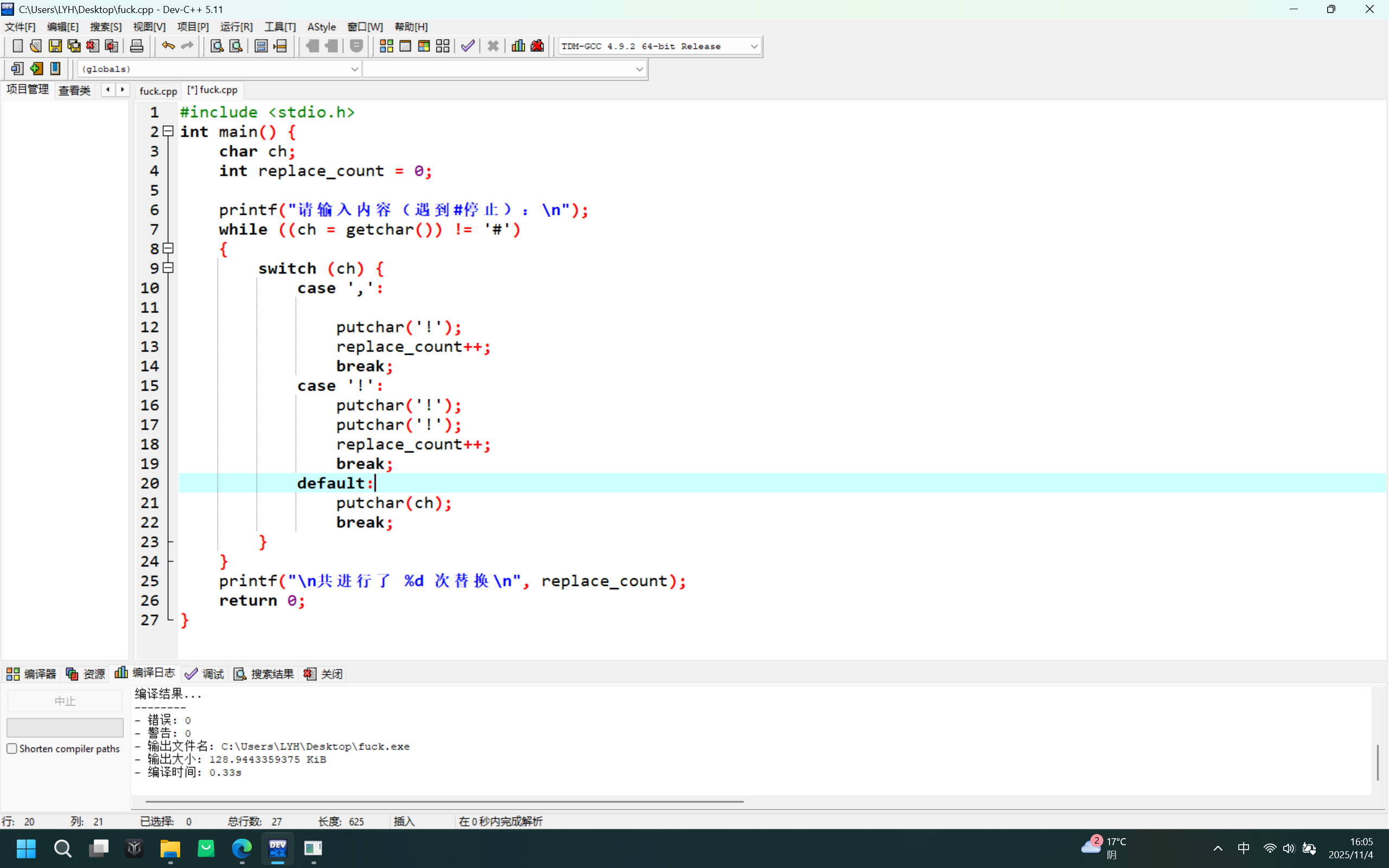Click the Compile and Run icon
Viewport: 1389px width, 868px height.
click(x=424, y=46)
